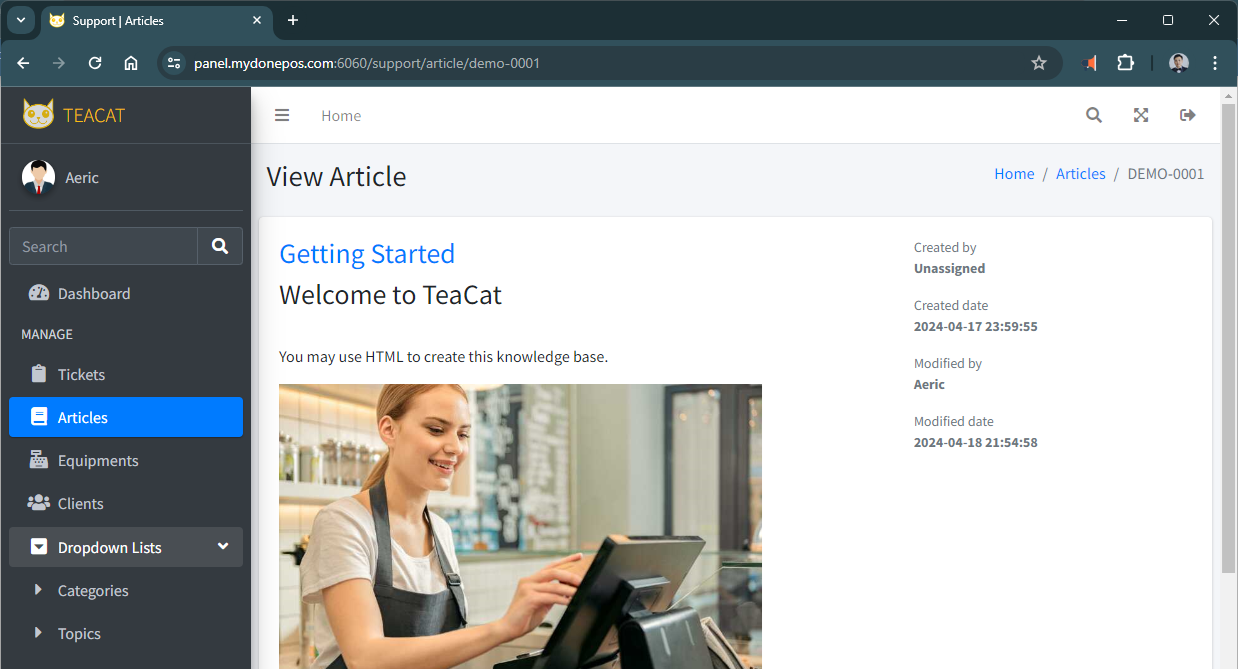Click Aeric's user avatar in sidebar
The width and height of the screenshot is (1238, 669).
pos(38,177)
